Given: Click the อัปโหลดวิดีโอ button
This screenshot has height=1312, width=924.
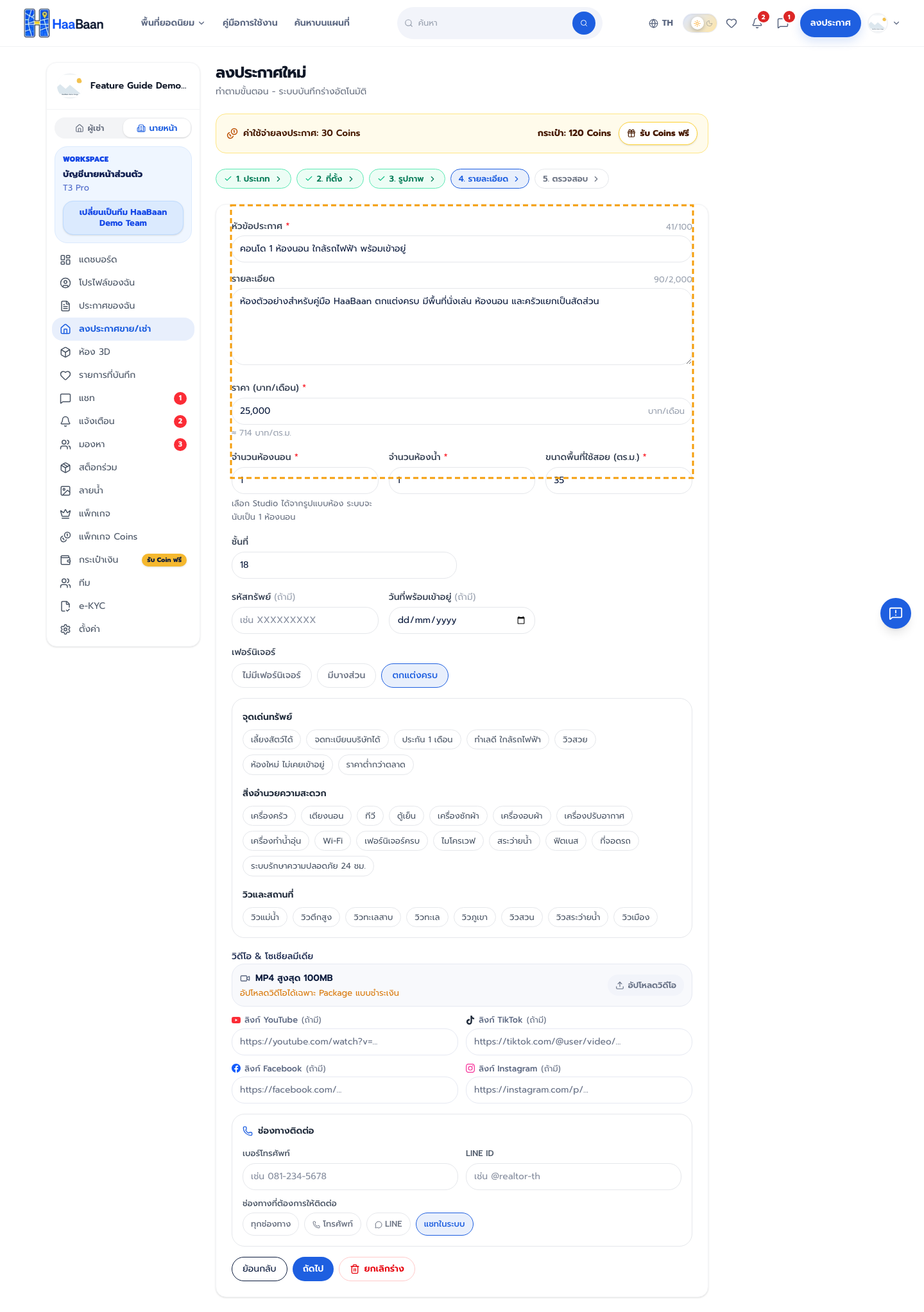Looking at the screenshot, I should coord(646,985).
